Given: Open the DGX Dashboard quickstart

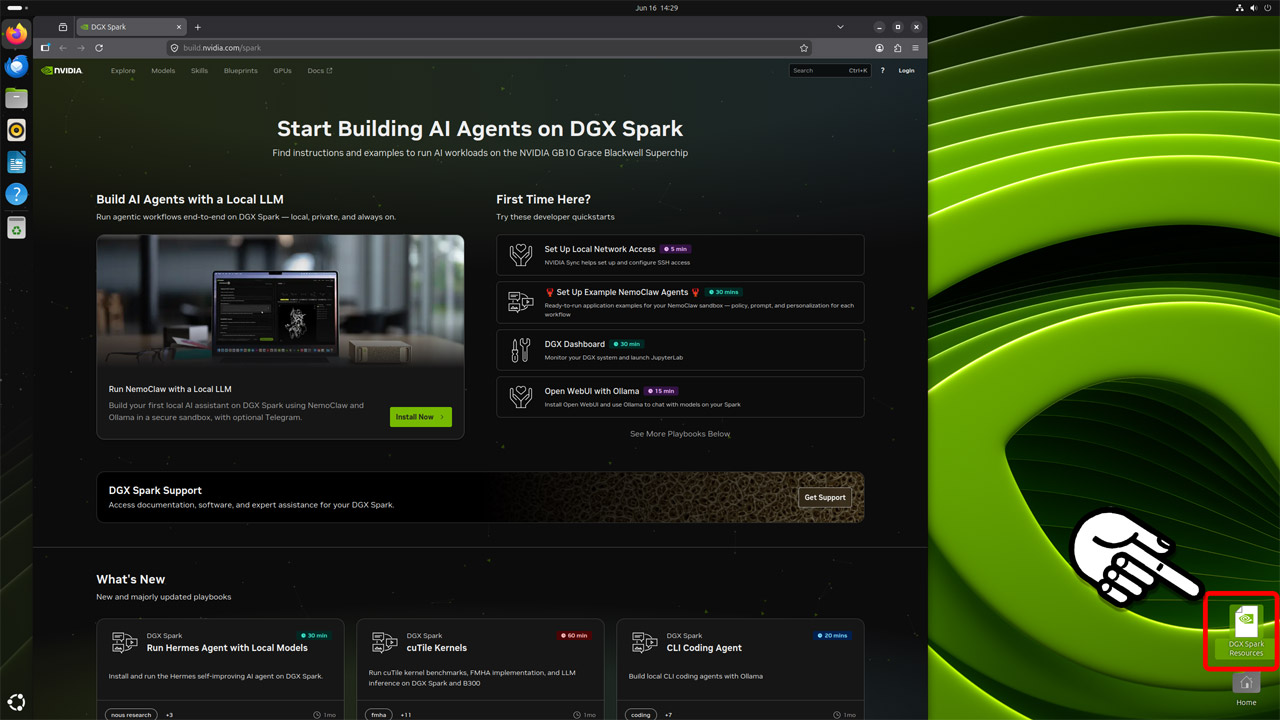Looking at the screenshot, I should 680,350.
